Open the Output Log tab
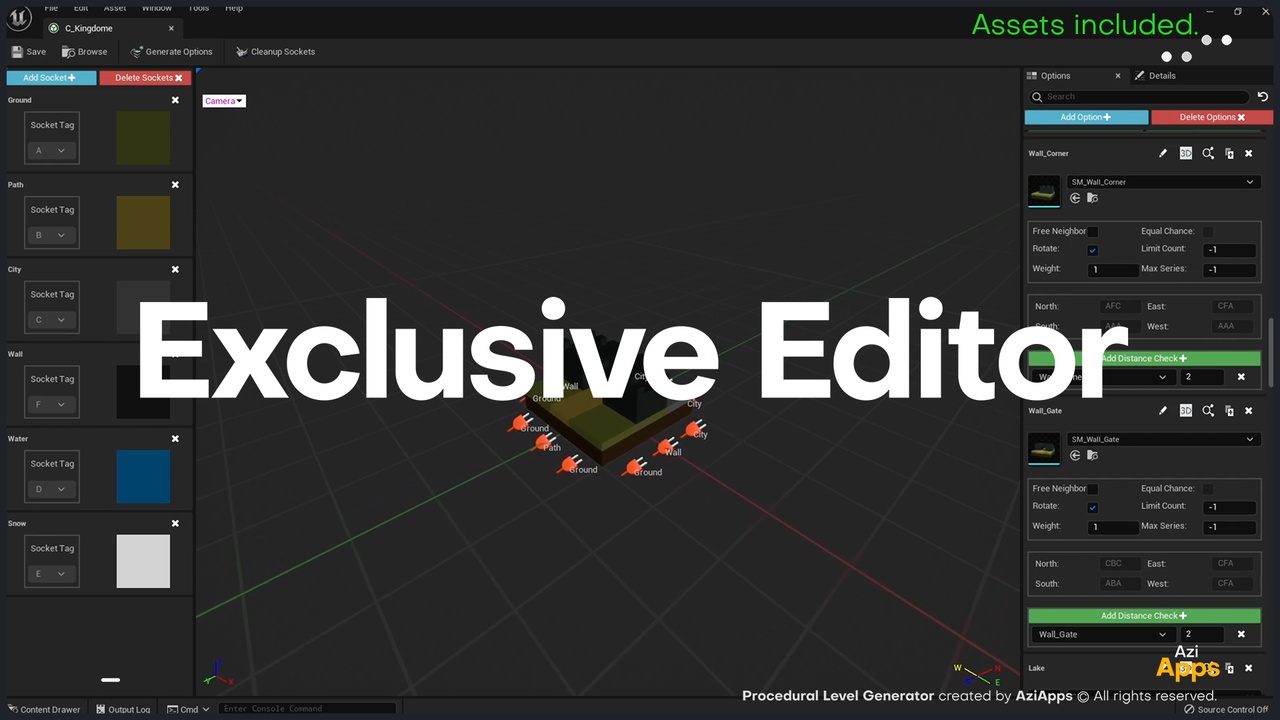Viewport: 1280px width, 720px height. coord(123,710)
